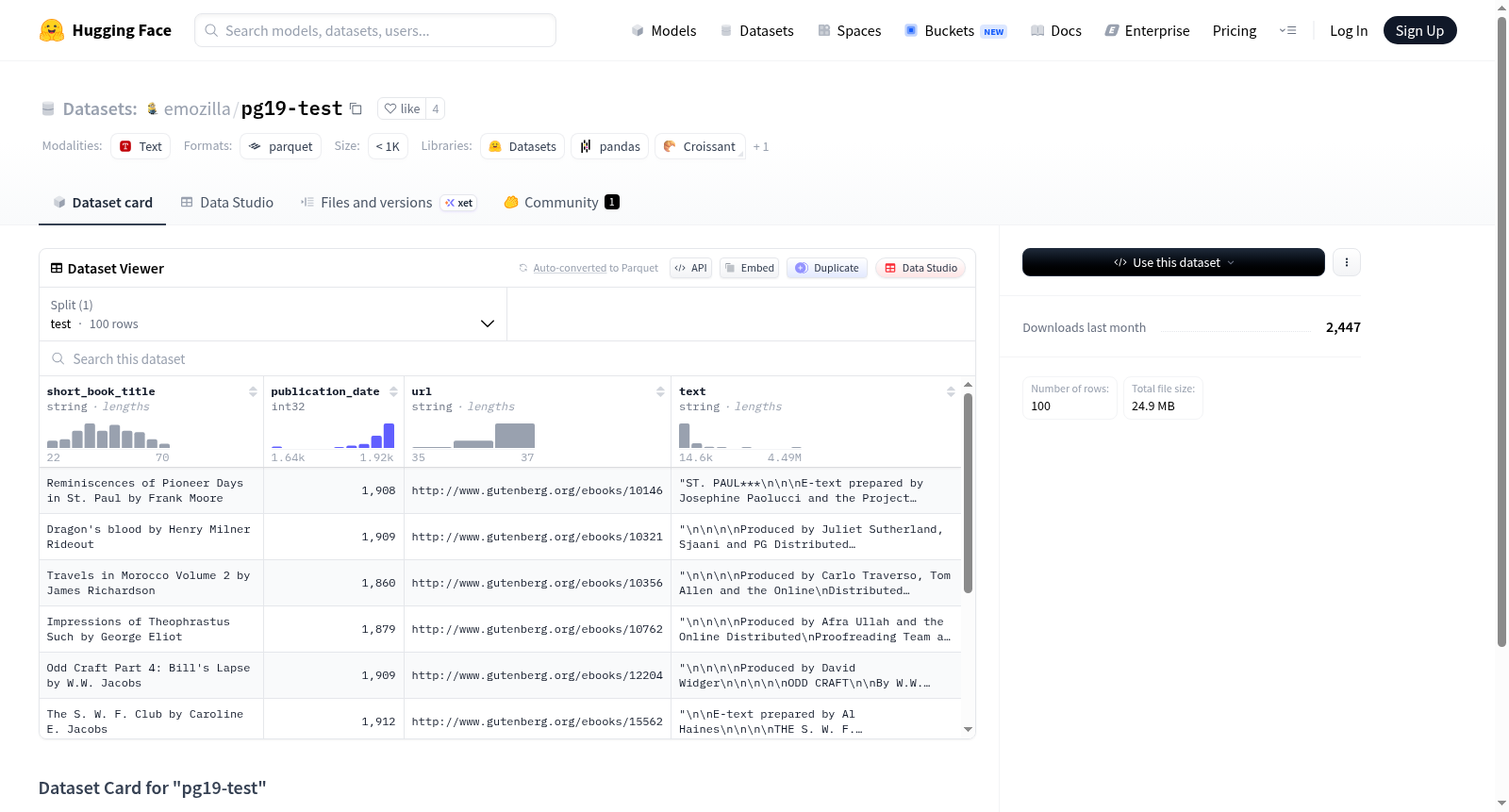
Task: Go to the Community tab
Action: 561,202
